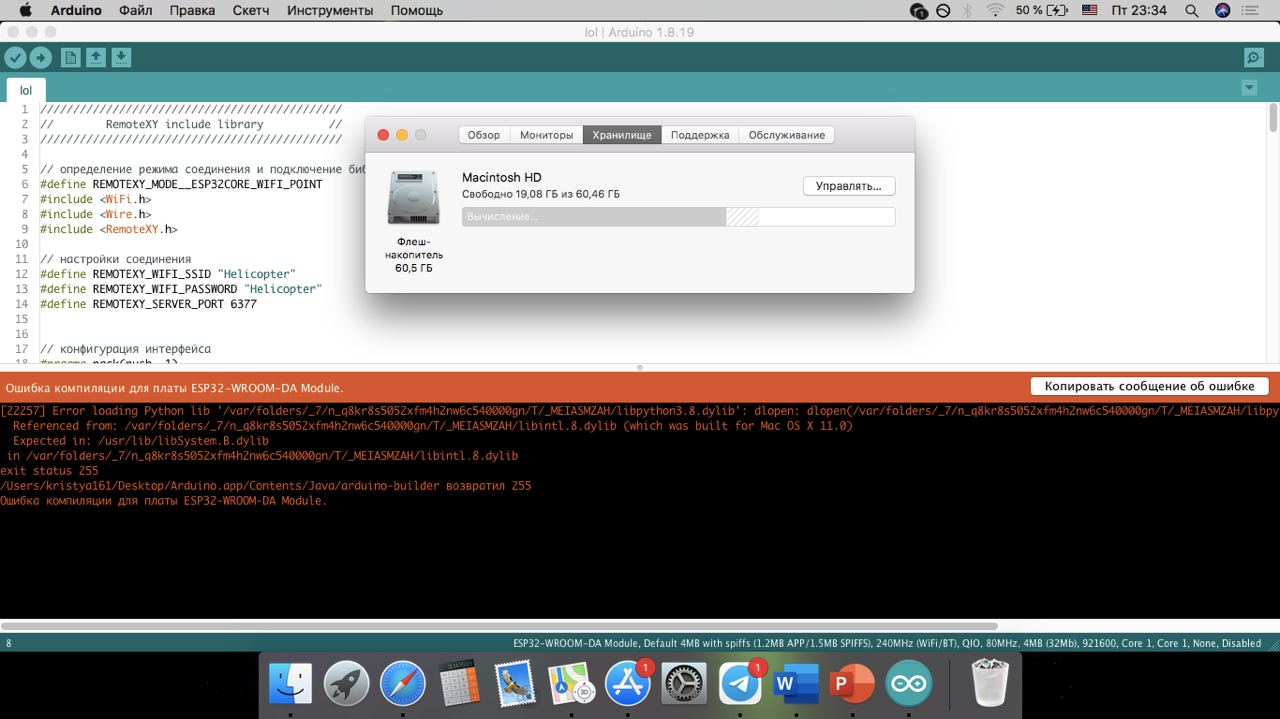The height and width of the screenshot is (719, 1280).
Task: Open the Скетч menu
Action: (251, 10)
